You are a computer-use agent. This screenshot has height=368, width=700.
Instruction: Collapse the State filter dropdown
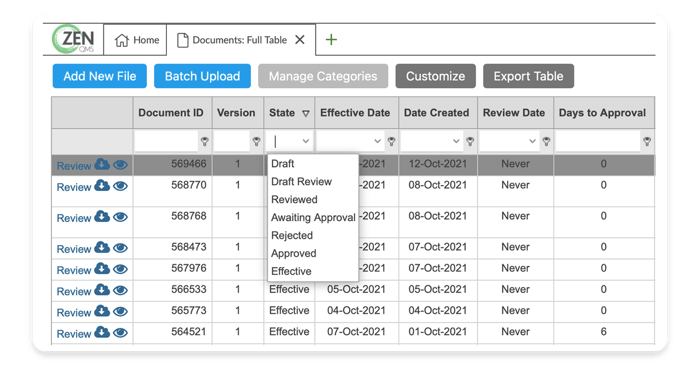tap(306, 142)
